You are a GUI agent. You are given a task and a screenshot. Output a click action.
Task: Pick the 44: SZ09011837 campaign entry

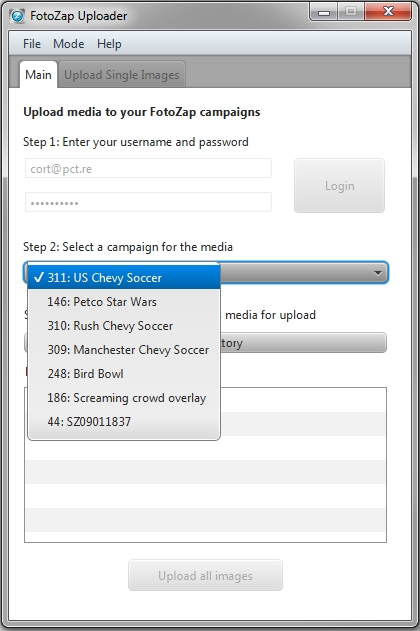pyautogui.click(x=124, y=422)
